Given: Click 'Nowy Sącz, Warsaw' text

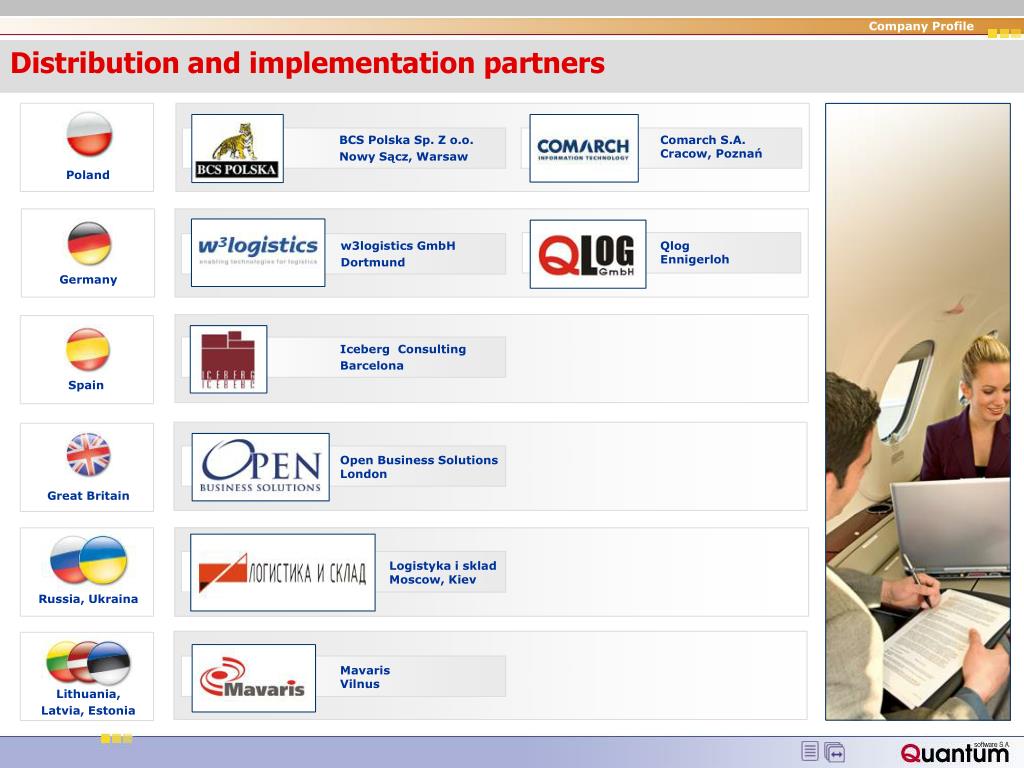Looking at the screenshot, I should (404, 157).
